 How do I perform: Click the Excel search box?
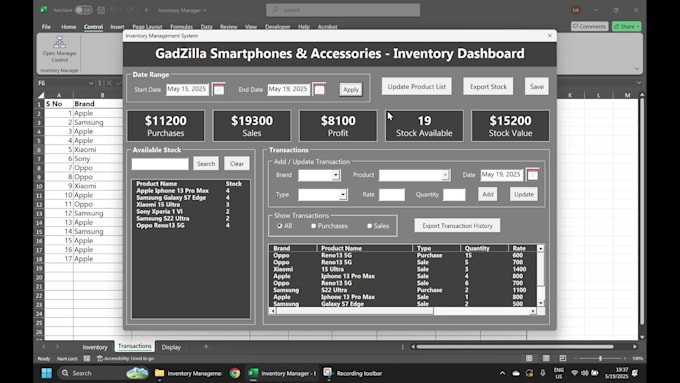coord(343,10)
